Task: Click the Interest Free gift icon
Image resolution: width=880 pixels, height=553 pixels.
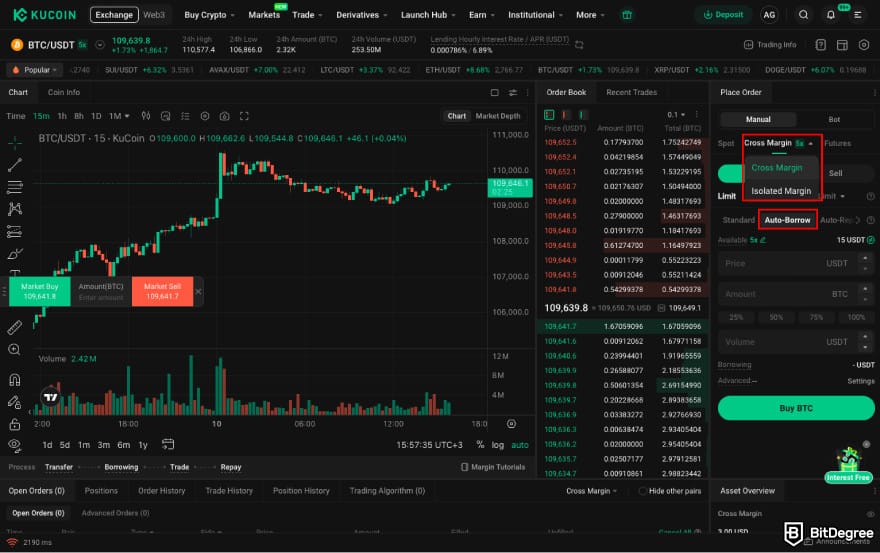Action: point(849,465)
